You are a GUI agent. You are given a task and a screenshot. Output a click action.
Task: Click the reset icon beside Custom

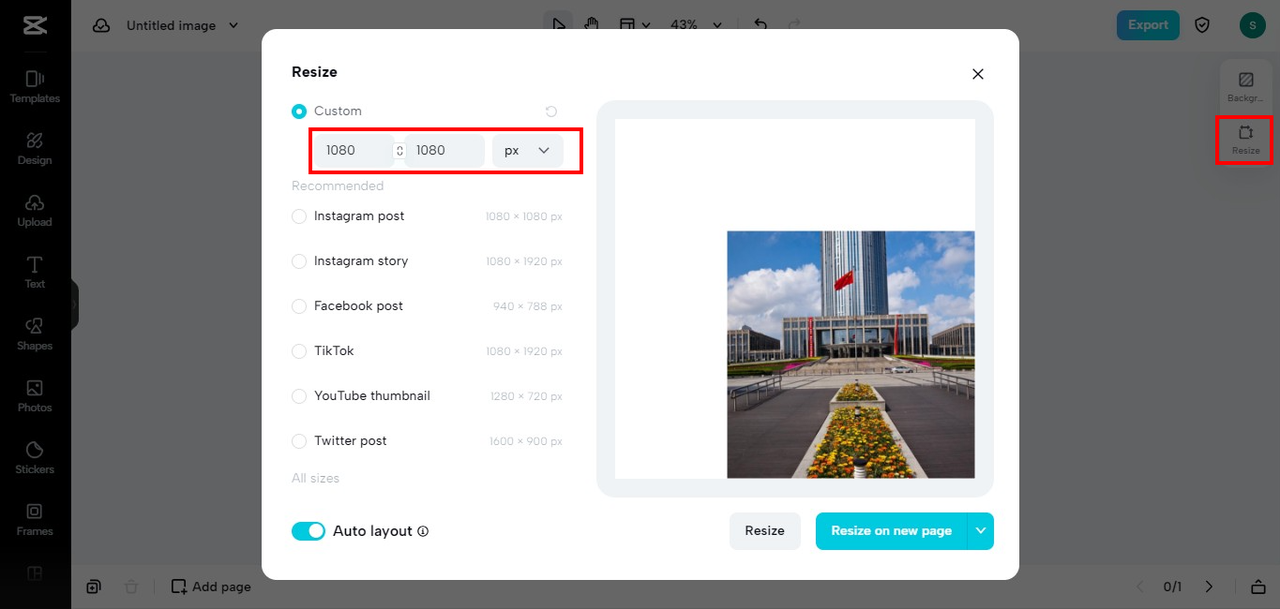[x=551, y=111]
